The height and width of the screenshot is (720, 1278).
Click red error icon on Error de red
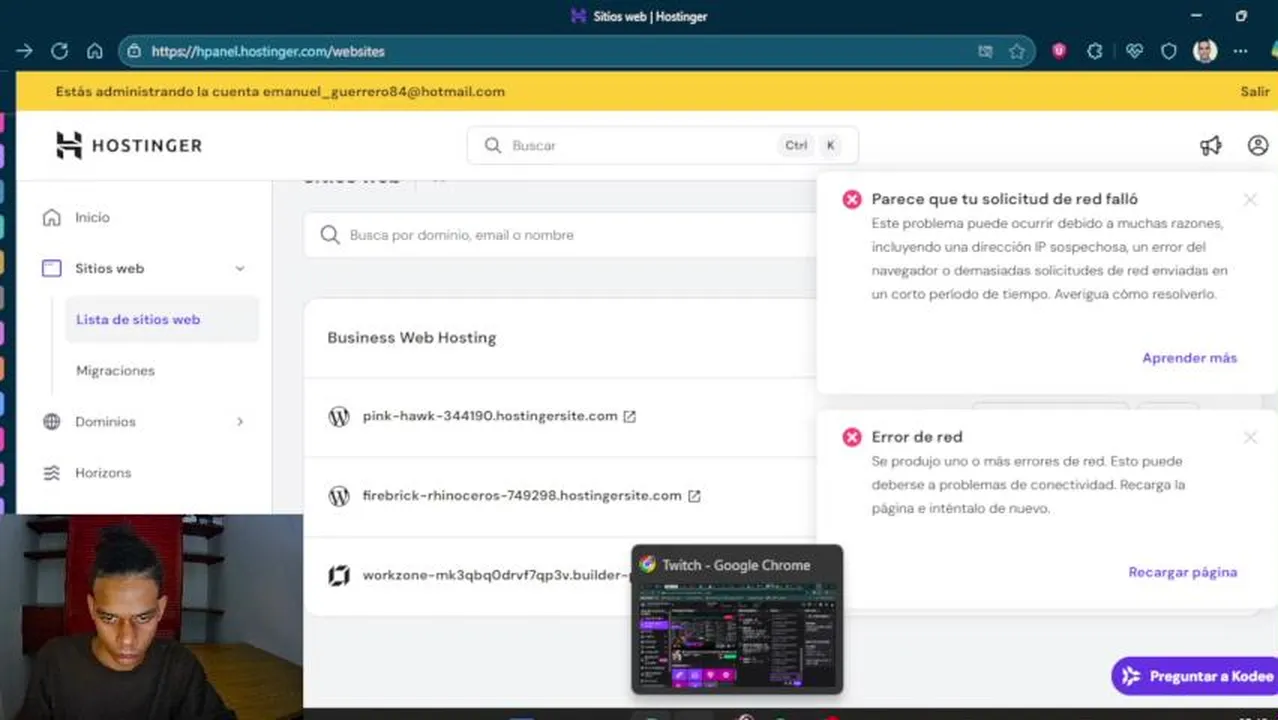pos(852,437)
